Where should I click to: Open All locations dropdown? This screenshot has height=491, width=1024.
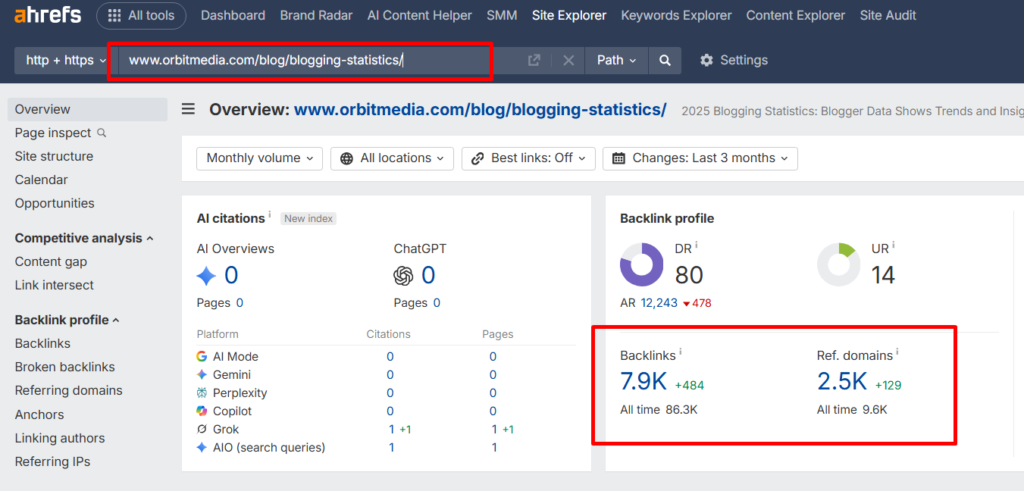click(392, 158)
